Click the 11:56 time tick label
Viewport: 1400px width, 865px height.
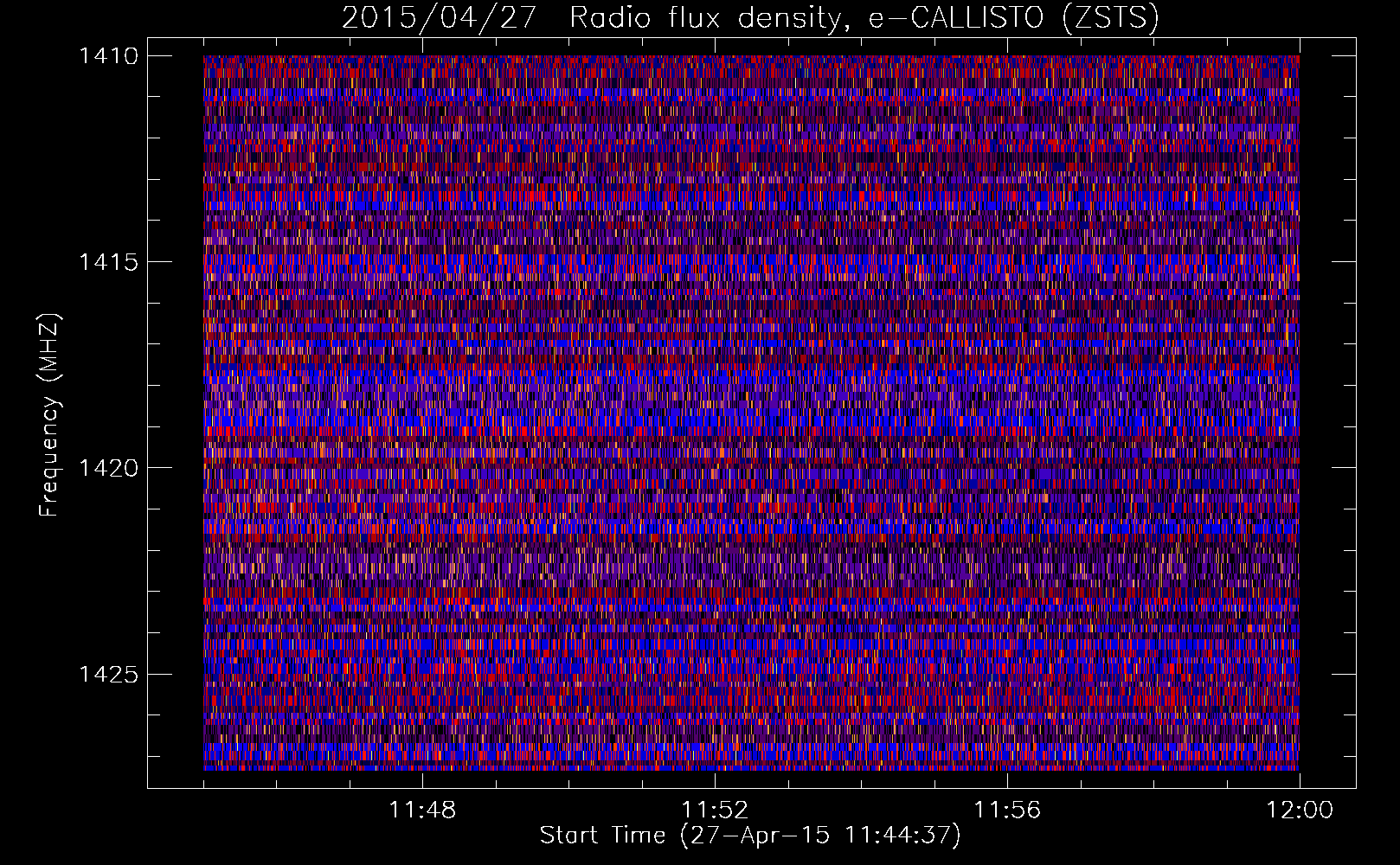[x=1007, y=811]
